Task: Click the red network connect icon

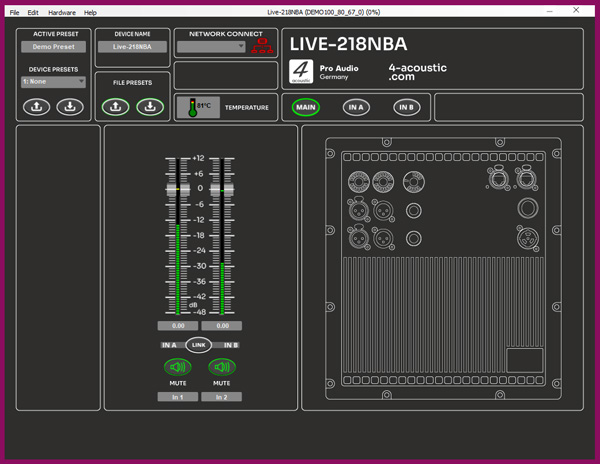Action: click(x=263, y=46)
